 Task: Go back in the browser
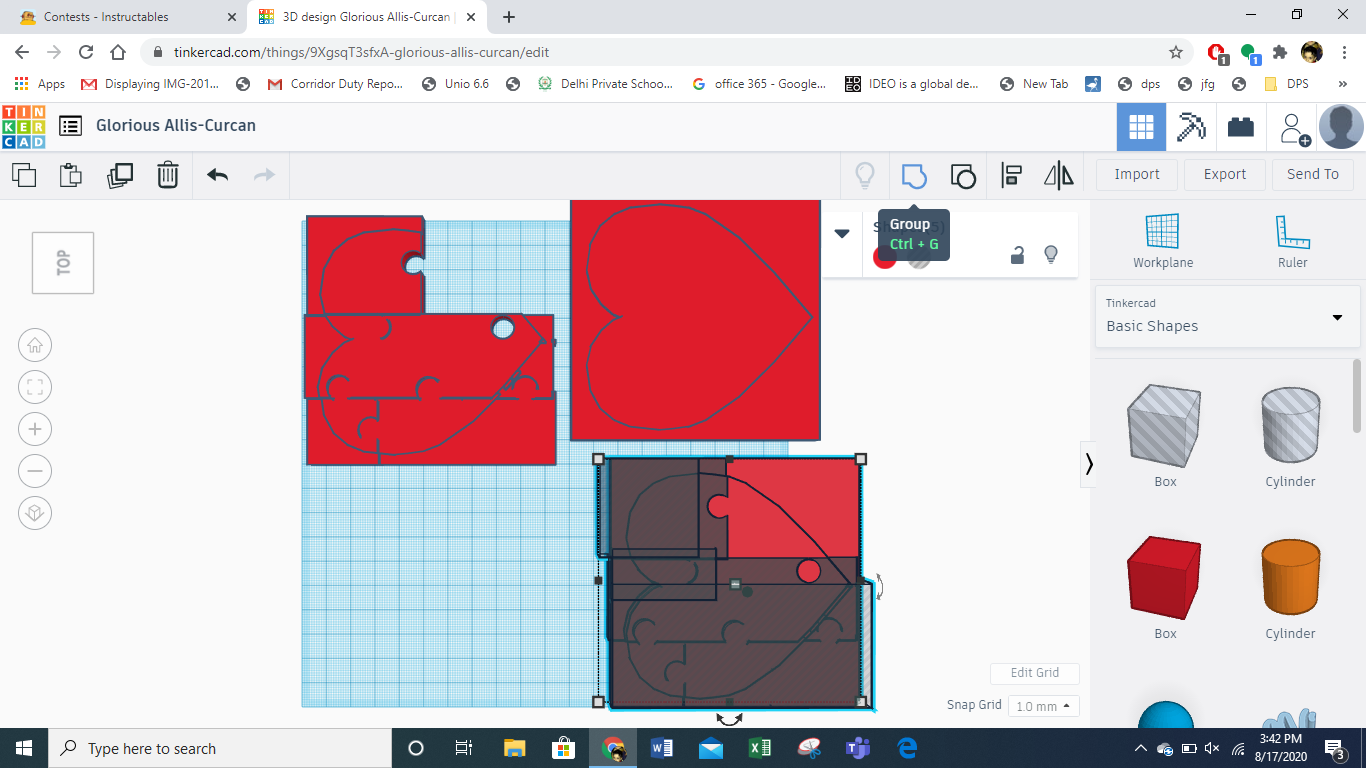click(x=22, y=52)
